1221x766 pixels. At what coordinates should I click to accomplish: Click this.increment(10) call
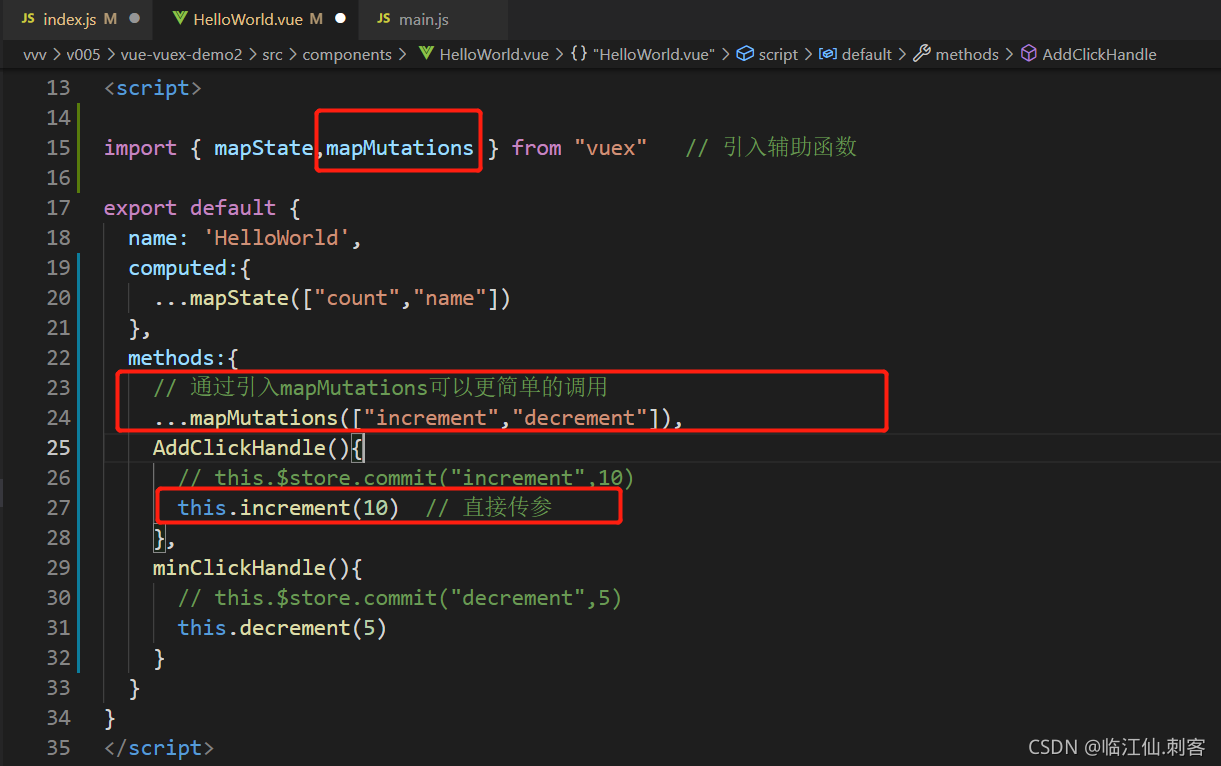(x=288, y=508)
